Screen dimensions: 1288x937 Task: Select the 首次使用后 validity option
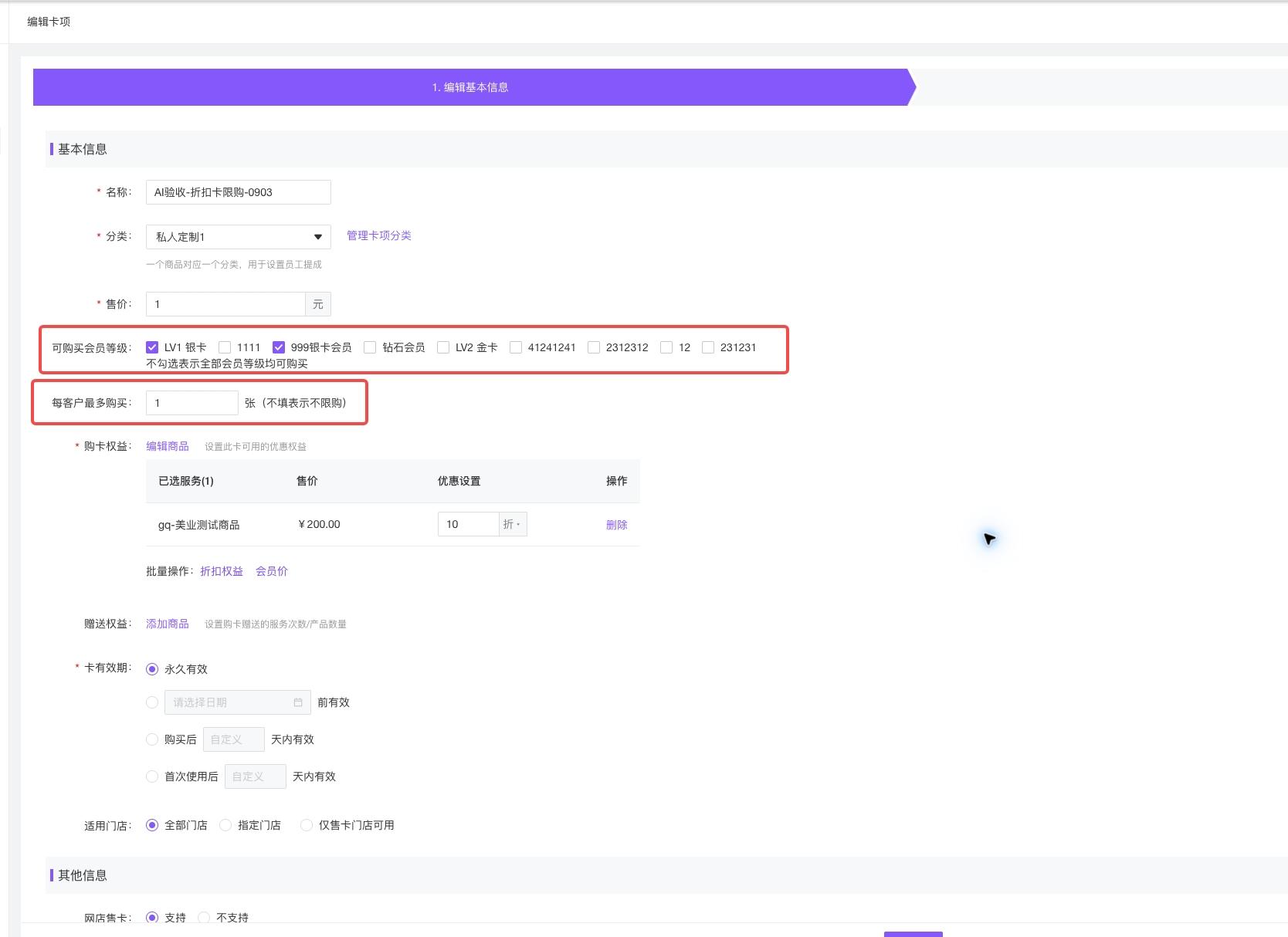click(x=152, y=776)
